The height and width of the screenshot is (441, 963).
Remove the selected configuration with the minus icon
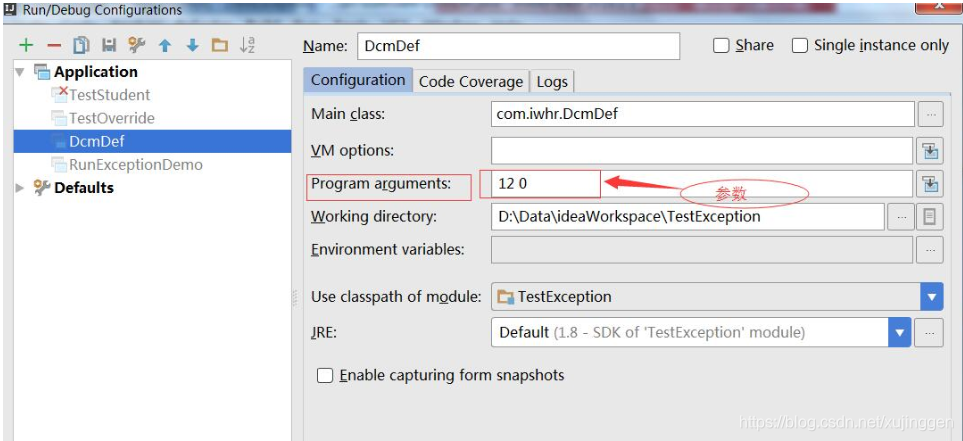point(54,45)
